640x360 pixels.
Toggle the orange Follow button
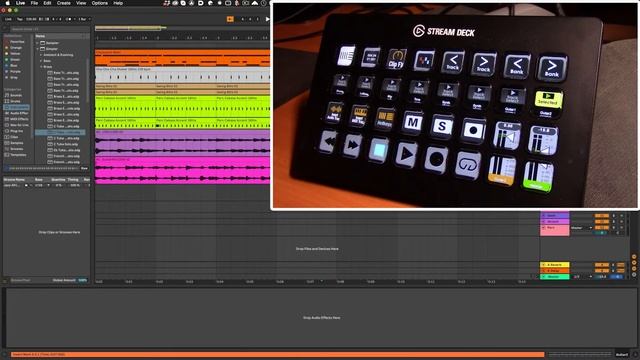point(230,19)
